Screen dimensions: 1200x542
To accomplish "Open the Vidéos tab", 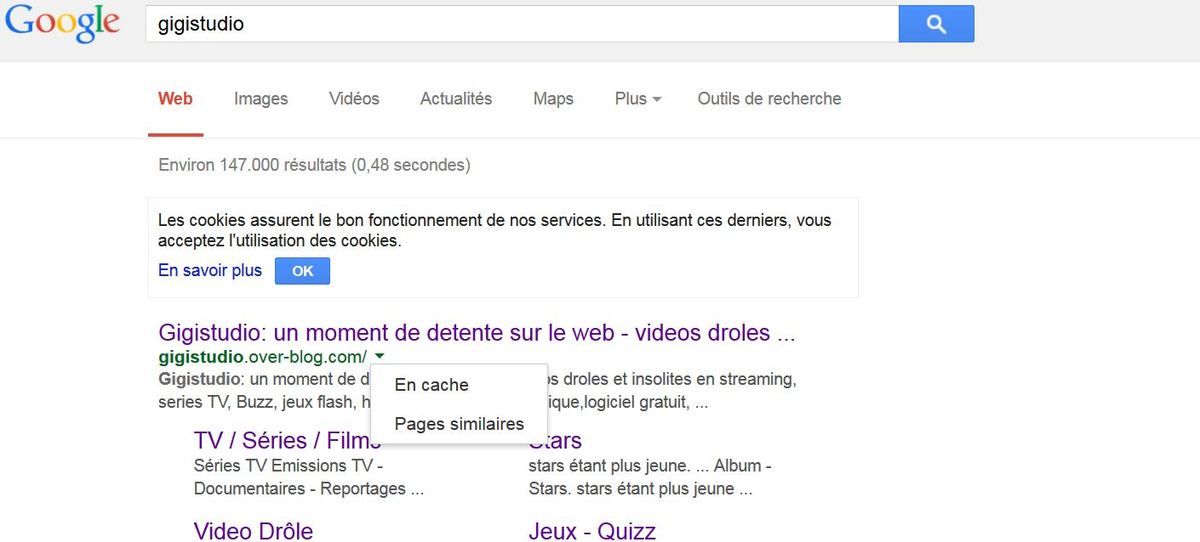I will [354, 99].
